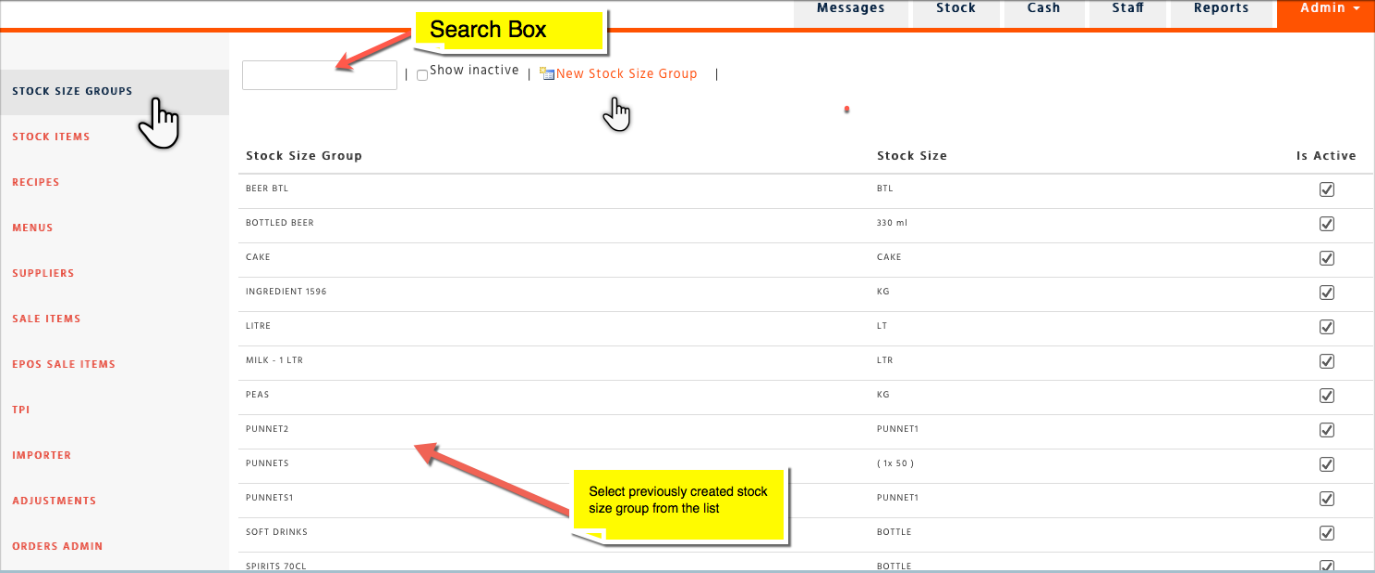The height and width of the screenshot is (573, 1375).
Task: Click the Stock Size column header
Action: (912, 156)
